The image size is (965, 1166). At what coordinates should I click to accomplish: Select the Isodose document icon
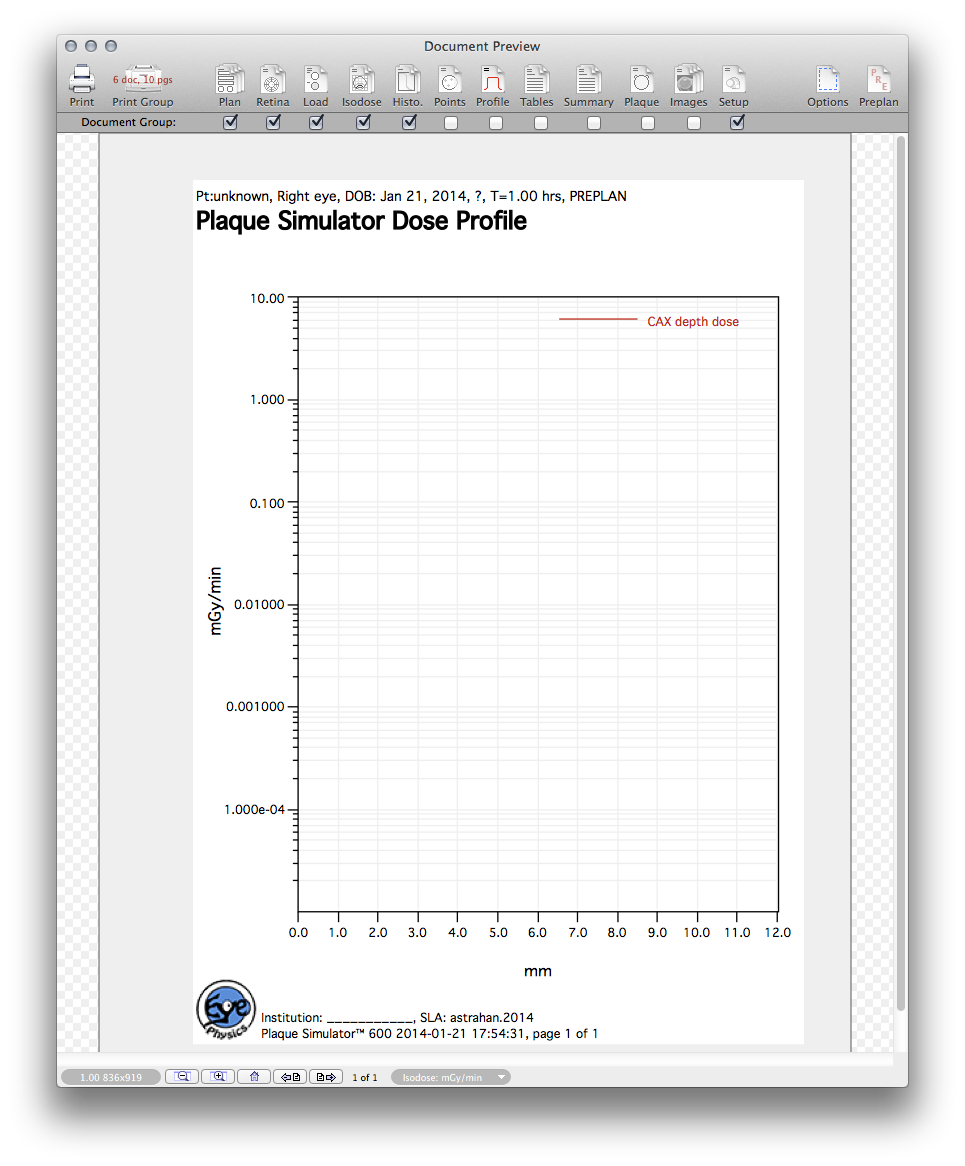[x=361, y=80]
